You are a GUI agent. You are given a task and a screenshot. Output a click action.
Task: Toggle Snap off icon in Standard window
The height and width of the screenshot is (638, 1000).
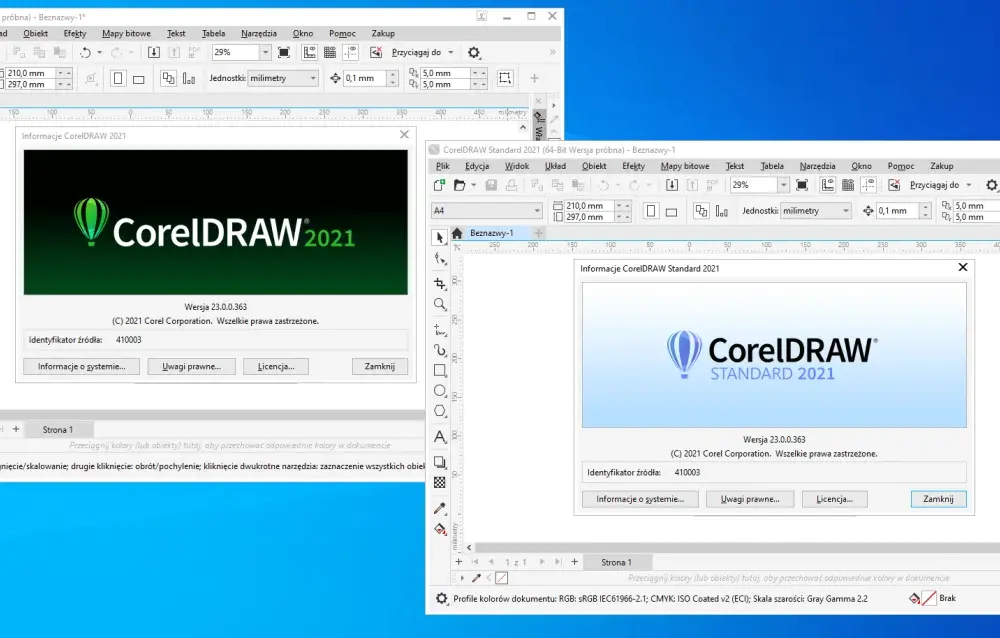894,185
